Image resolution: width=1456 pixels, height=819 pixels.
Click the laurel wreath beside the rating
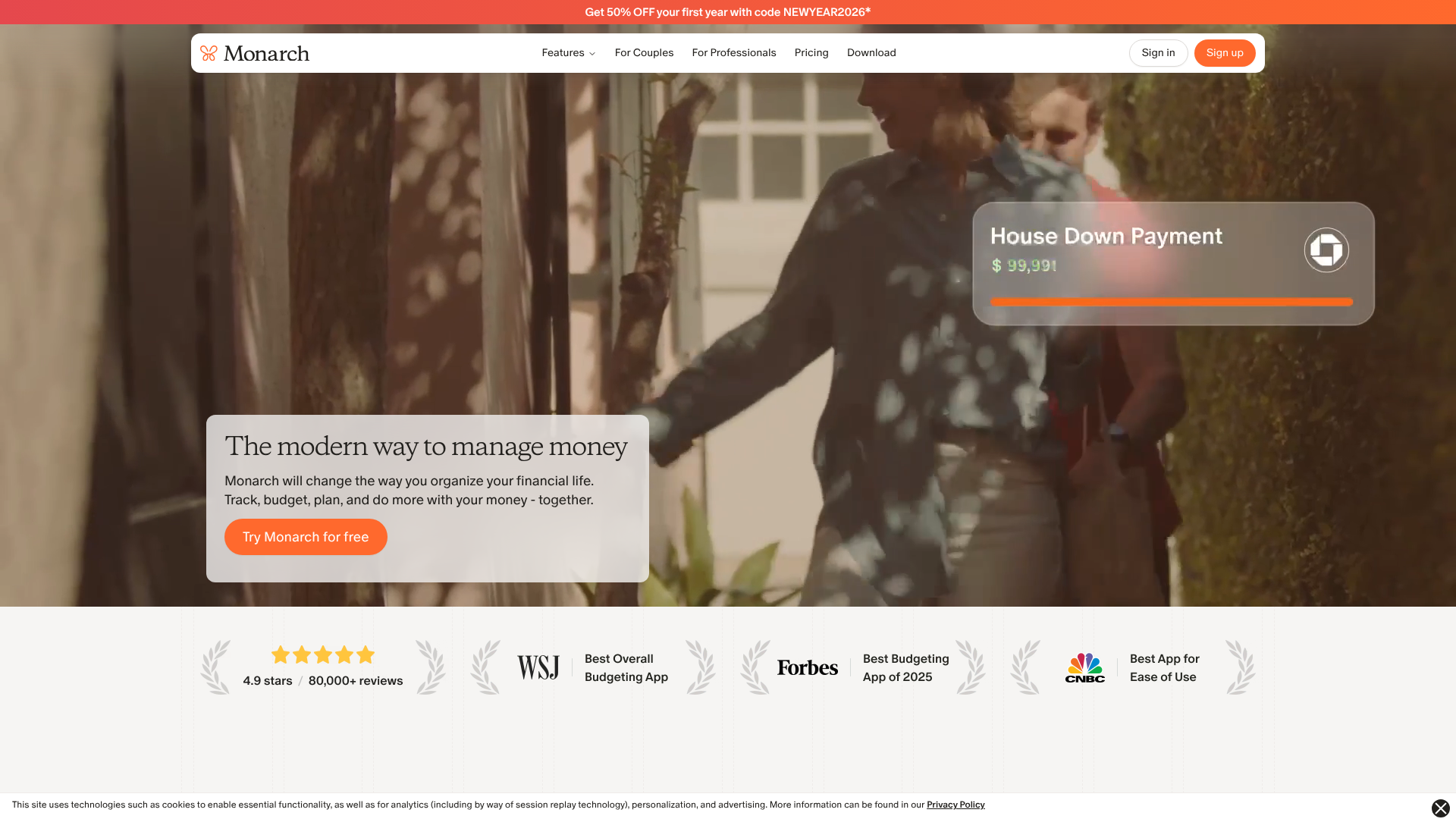tap(216, 667)
